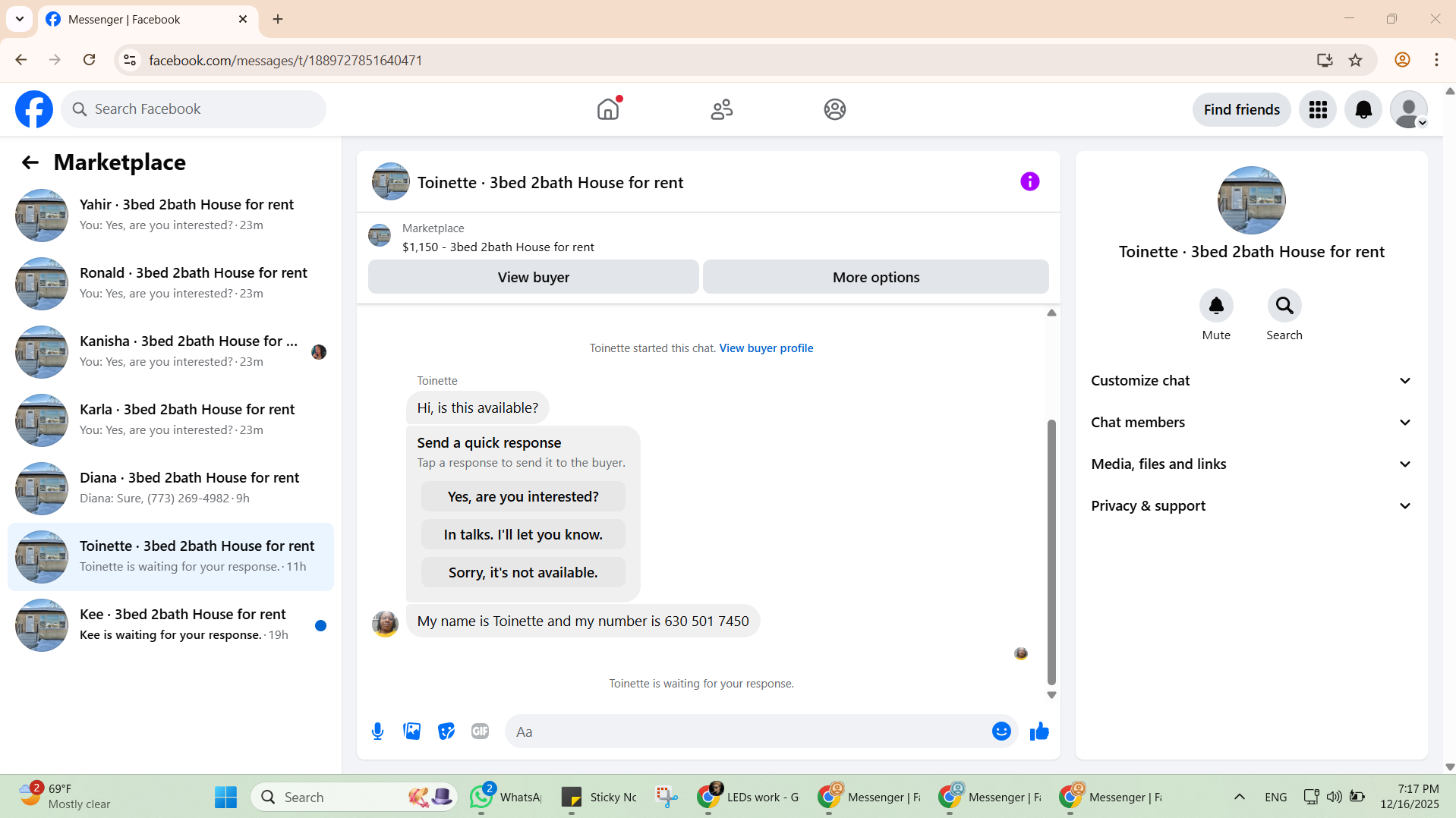Send quick reply 'In talks. I'll let you know.'
This screenshot has width=1456, height=818.
[x=523, y=535]
